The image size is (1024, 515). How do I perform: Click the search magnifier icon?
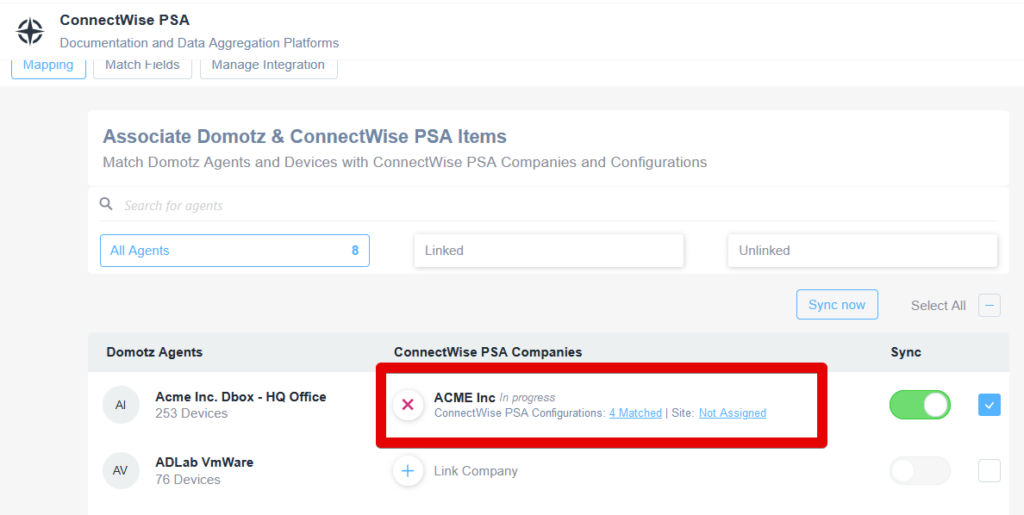106,204
